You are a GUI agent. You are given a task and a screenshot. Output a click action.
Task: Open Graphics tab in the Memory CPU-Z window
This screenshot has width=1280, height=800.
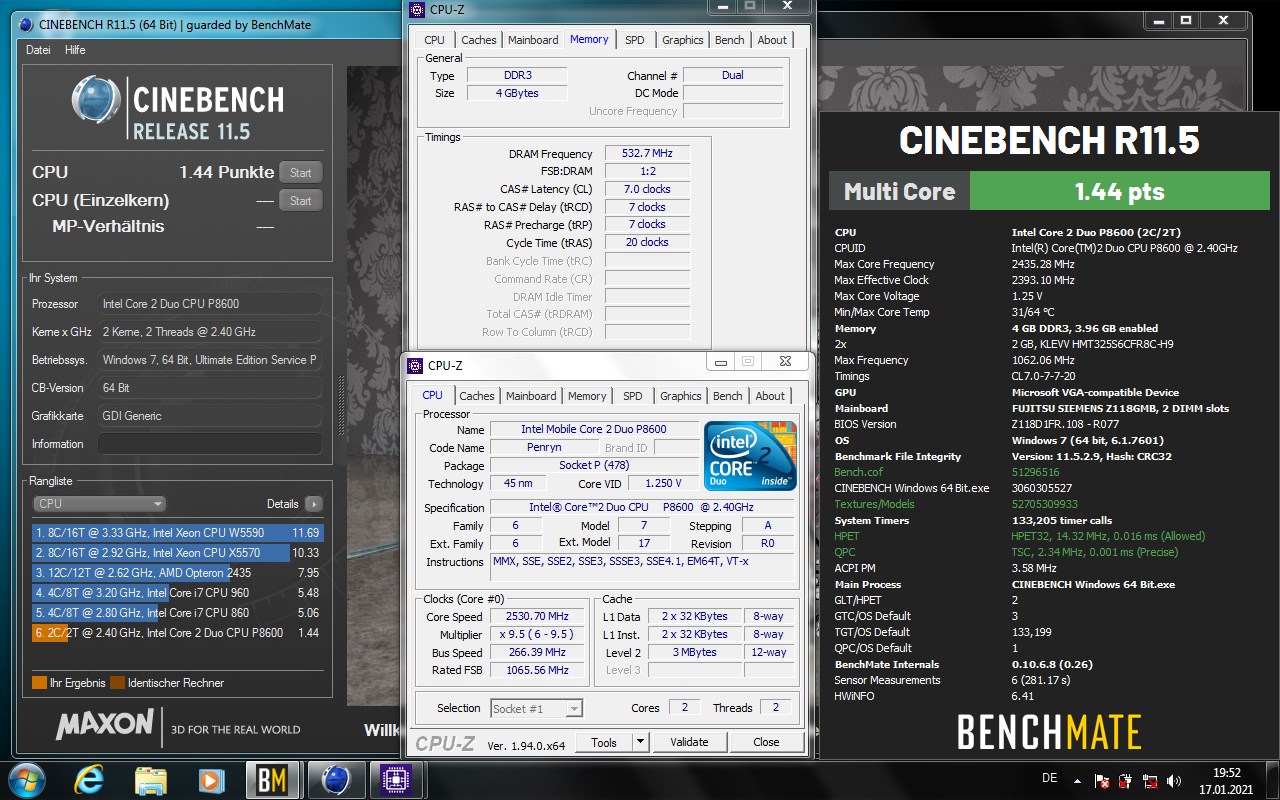[x=682, y=40]
